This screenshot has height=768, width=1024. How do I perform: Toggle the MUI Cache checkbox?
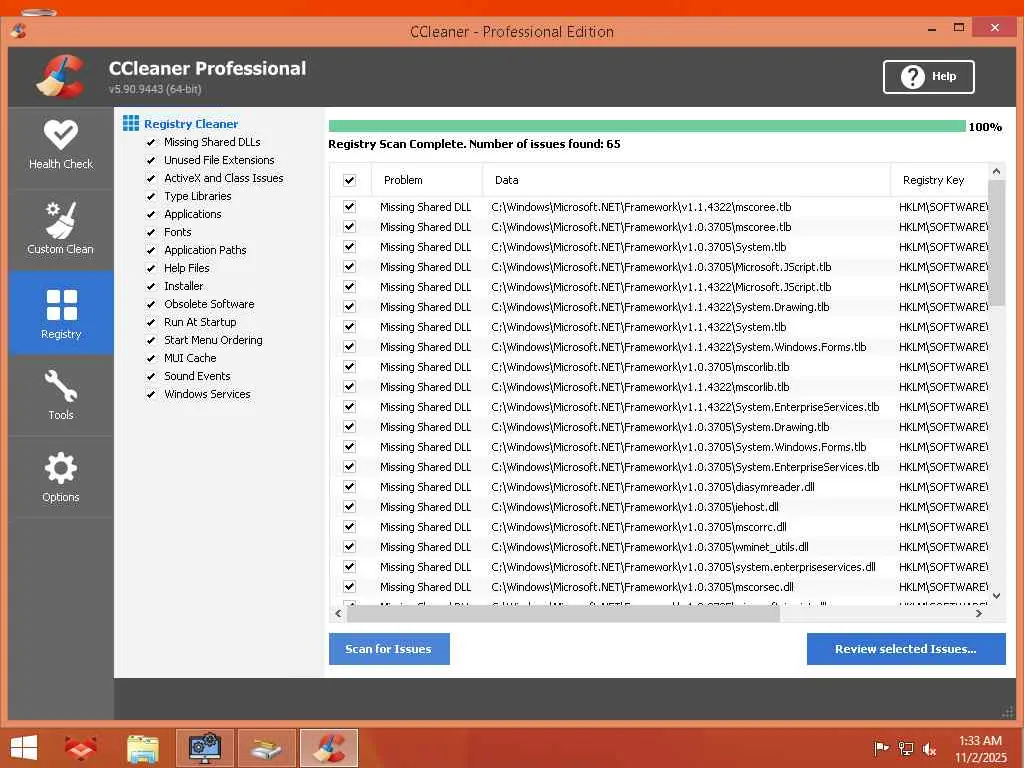(x=151, y=359)
